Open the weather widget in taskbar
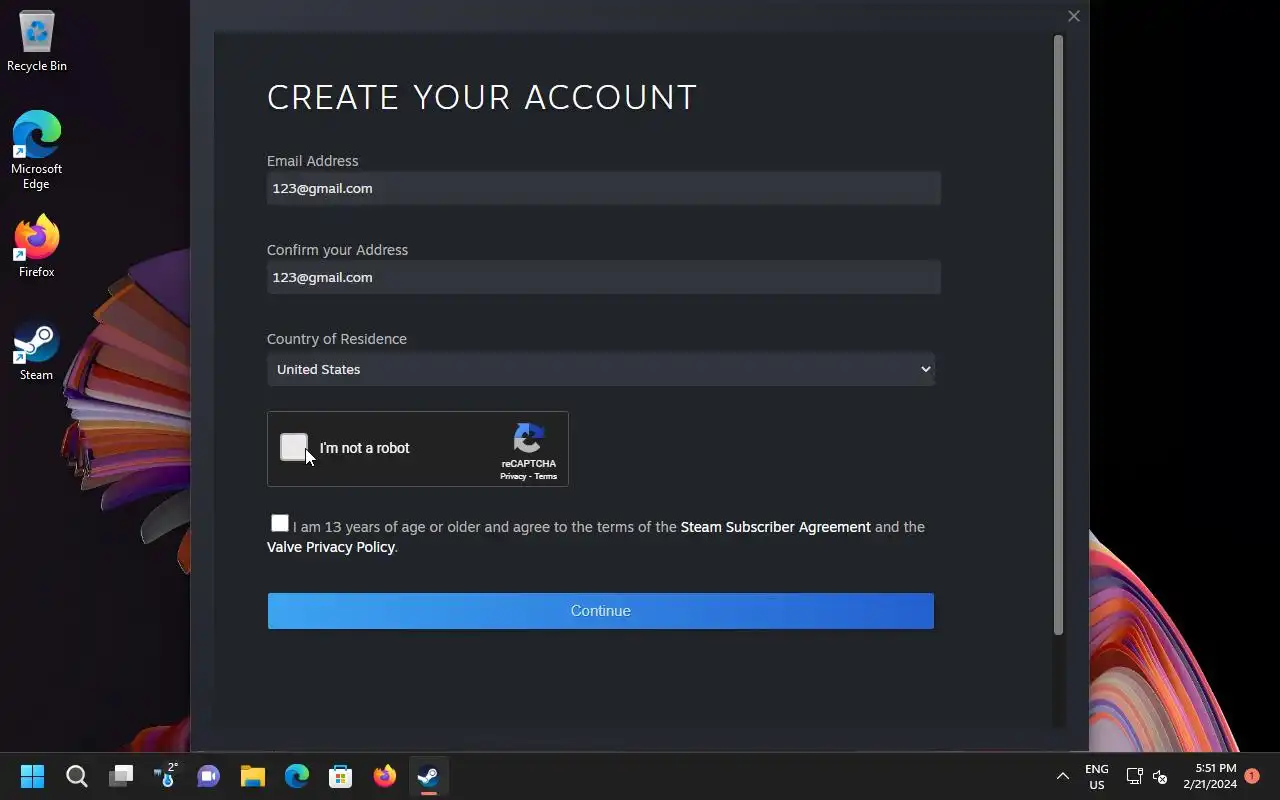 coord(165,776)
